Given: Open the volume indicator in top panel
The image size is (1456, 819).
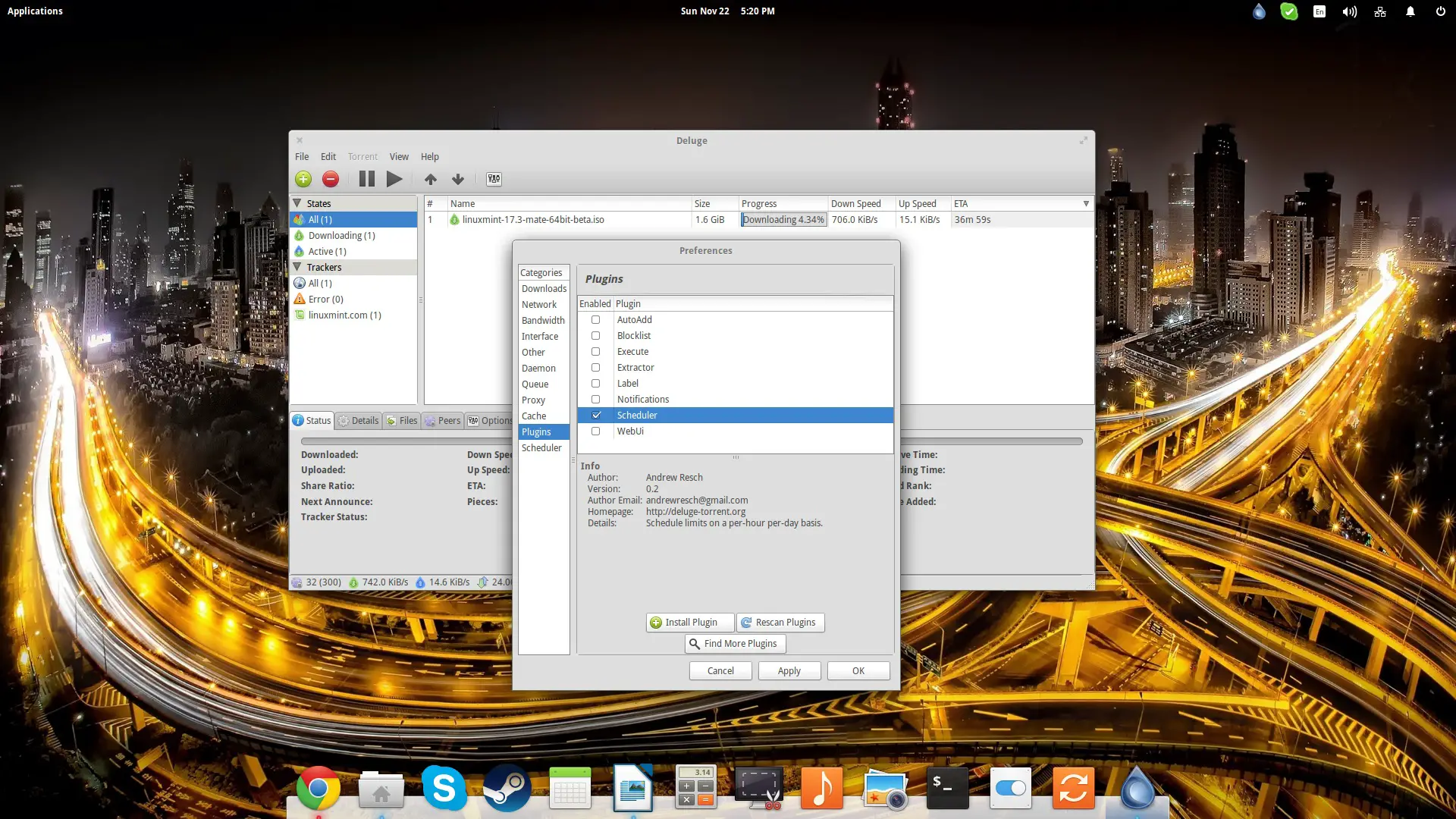Looking at the screenshot, I should (x=1349, y=11).
